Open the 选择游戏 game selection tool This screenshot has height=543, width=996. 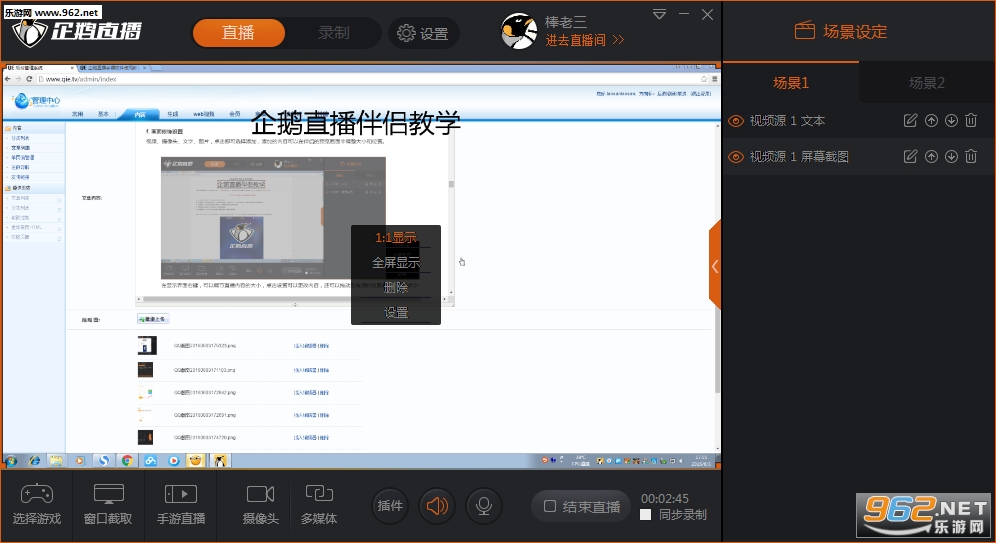(37, 506)
